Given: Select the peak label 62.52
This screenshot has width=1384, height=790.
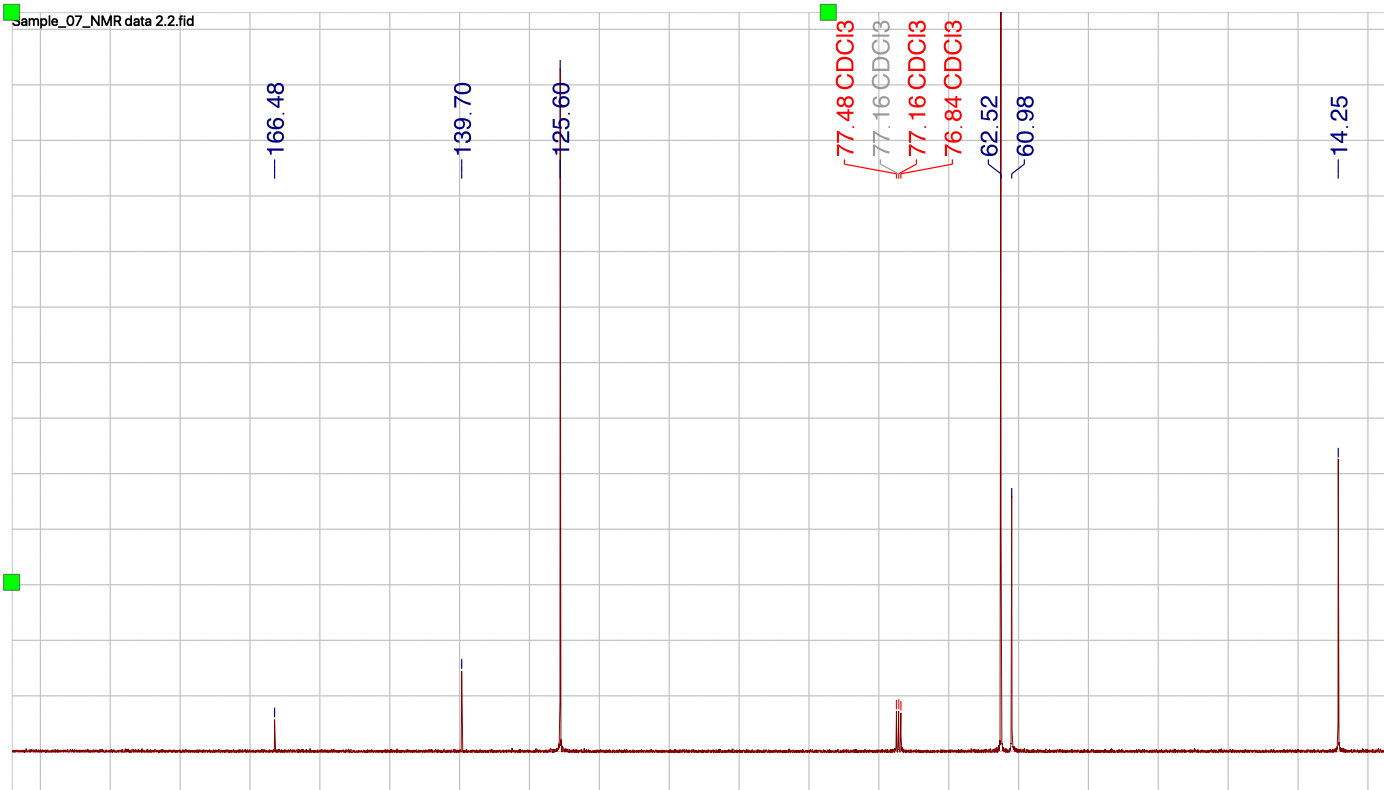Looking at the screenshot, I should coord(990,125).
